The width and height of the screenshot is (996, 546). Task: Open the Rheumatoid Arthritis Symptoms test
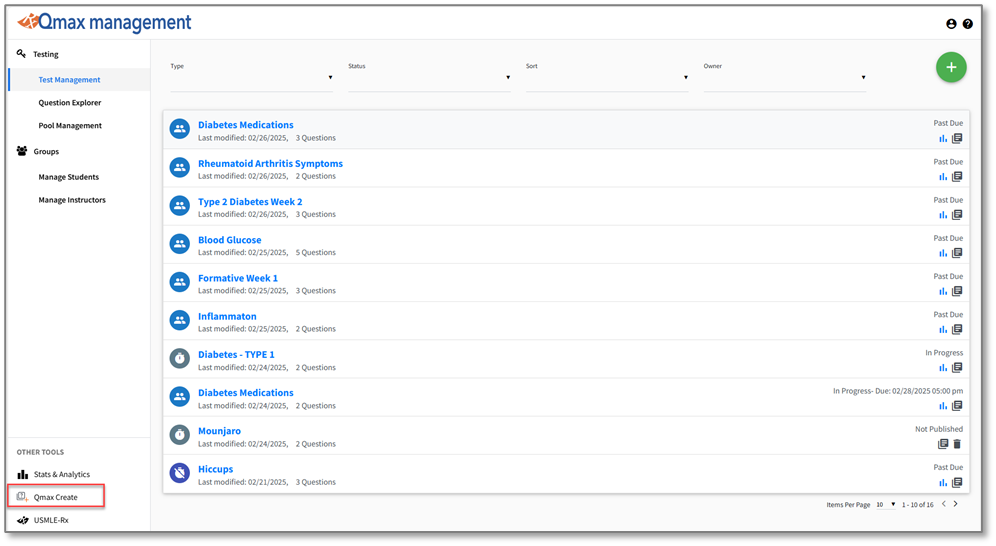coord(270,163)
